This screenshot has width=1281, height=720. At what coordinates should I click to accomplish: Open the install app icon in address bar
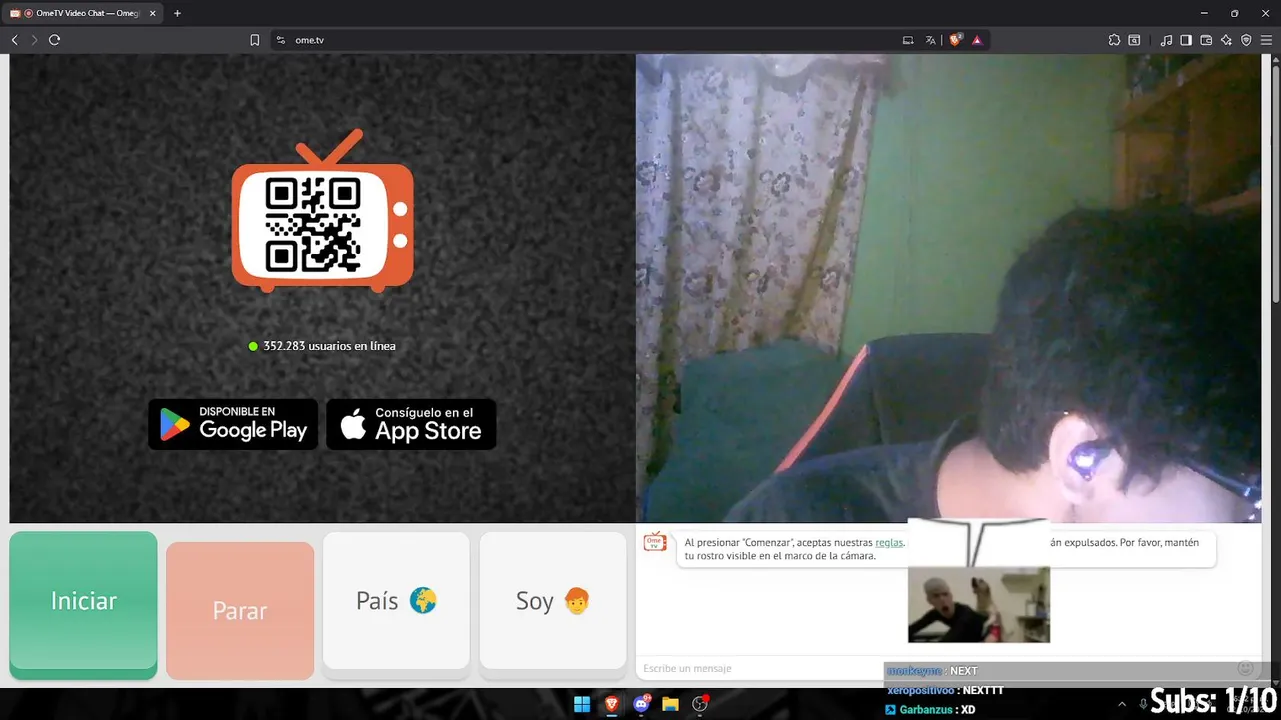908,40
